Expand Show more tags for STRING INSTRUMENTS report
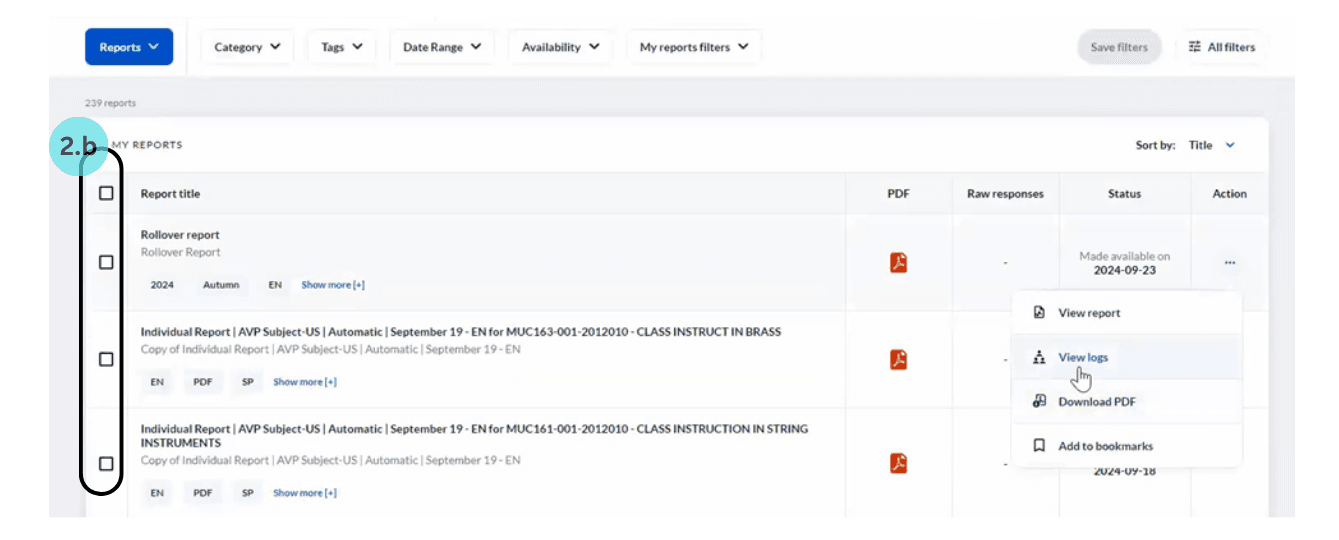Viewport: 1339px width, 540px height. pyautogui.click(x=305, y=493)
